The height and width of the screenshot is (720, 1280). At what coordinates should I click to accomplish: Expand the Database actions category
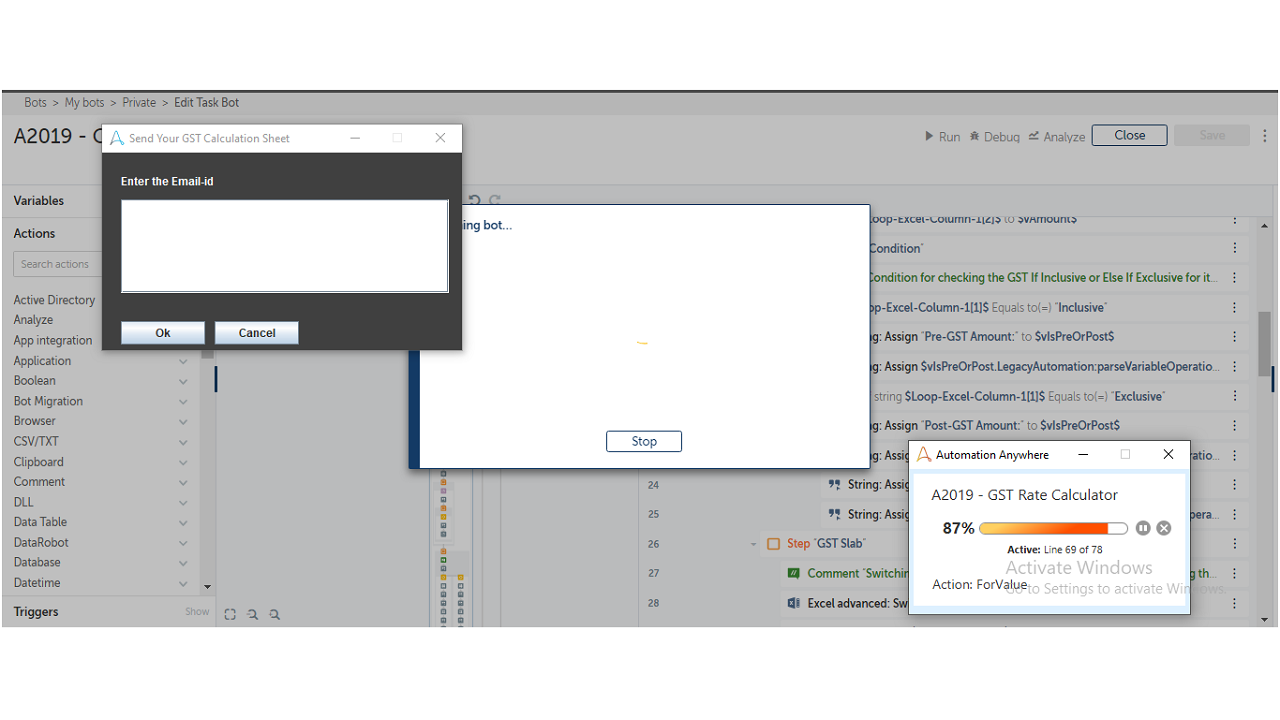click(183, 563)
